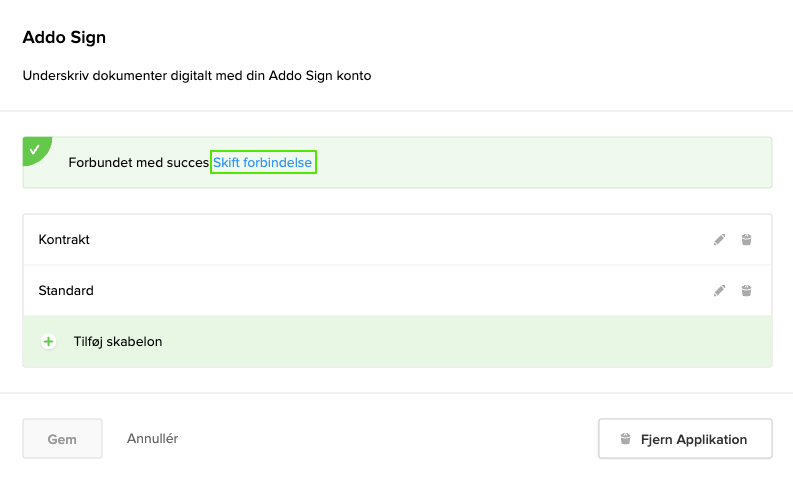Click the pencil icon for Standard template

coord(719,291)
